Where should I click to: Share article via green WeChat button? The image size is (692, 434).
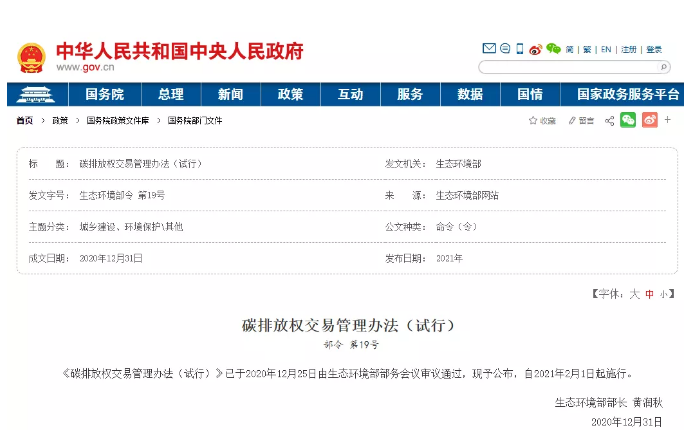coord(628,120)
